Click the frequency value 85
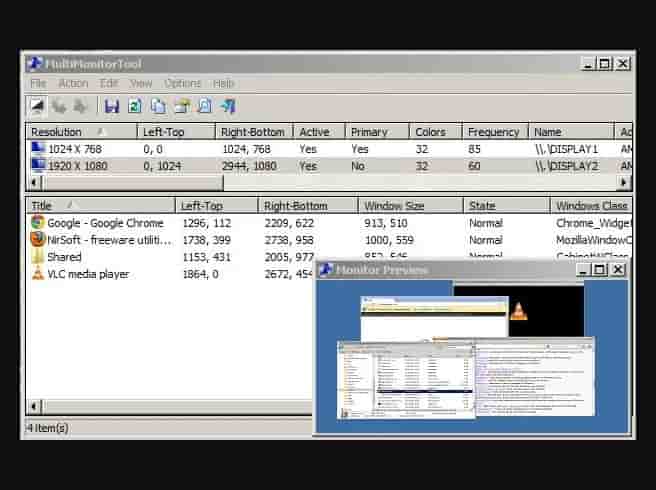656x490 pixels. [x=474, y=149]
